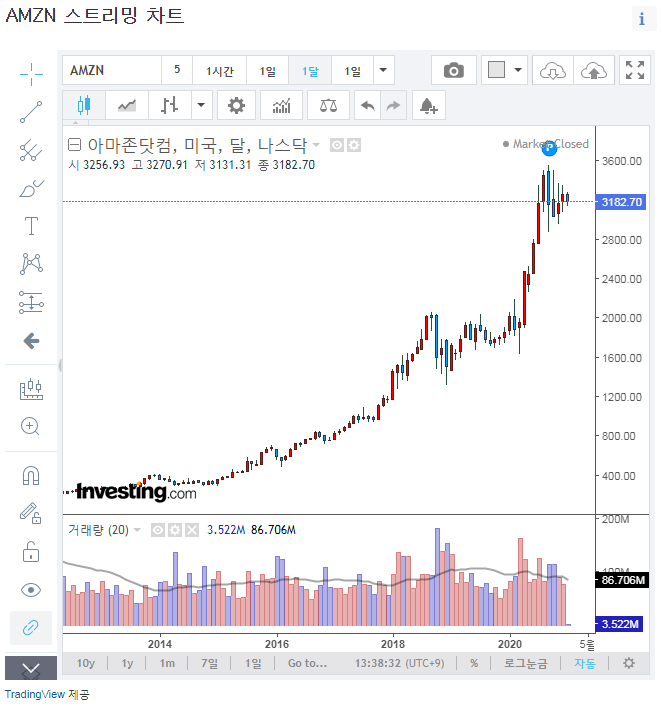The width and height of the screenshot is (663, 710).
Task: Click the 13:38:32 (UTC+9) timezone menu
Action: (399, 663)
